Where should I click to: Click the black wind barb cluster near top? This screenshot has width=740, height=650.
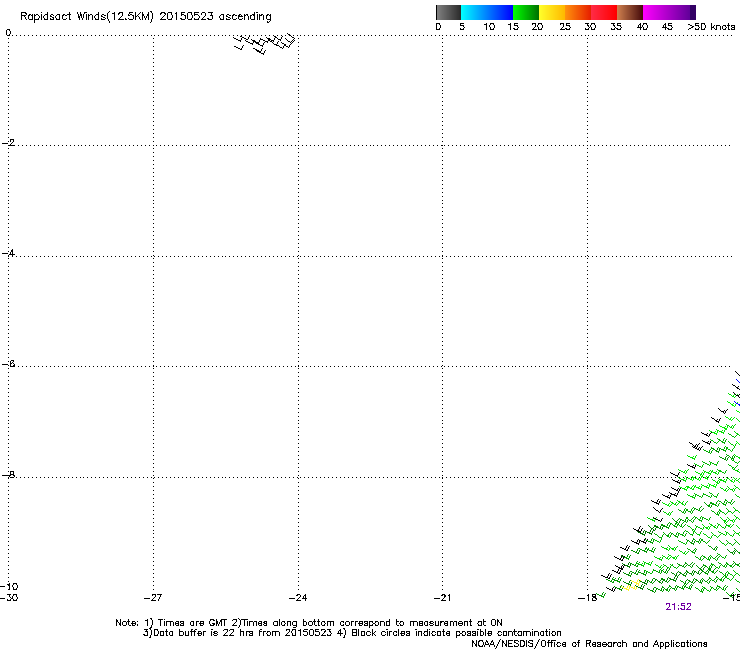pyautogui.click(x=265, y=44)
